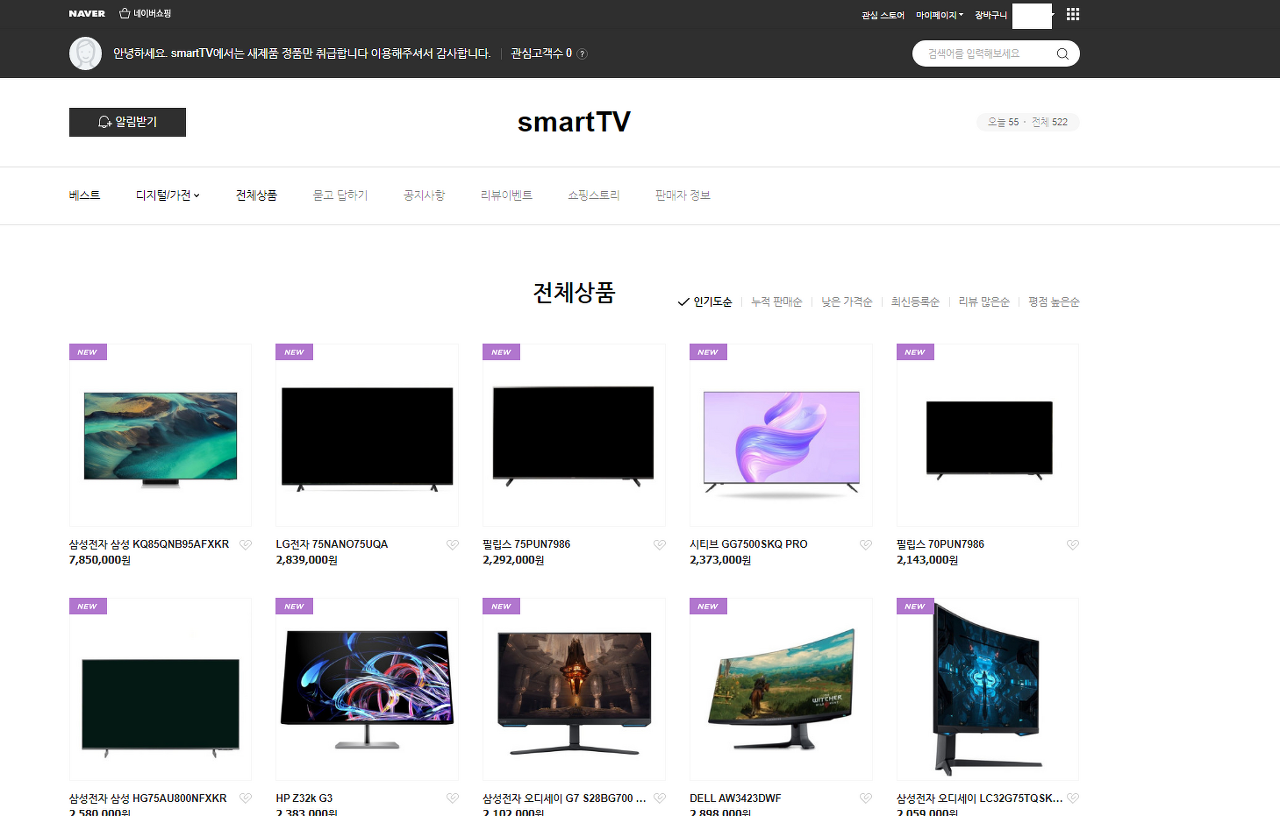This screenshot has width=1280, height=816.
Task: Click the DELL AW3423DWF title
Action: pos(735,799)
